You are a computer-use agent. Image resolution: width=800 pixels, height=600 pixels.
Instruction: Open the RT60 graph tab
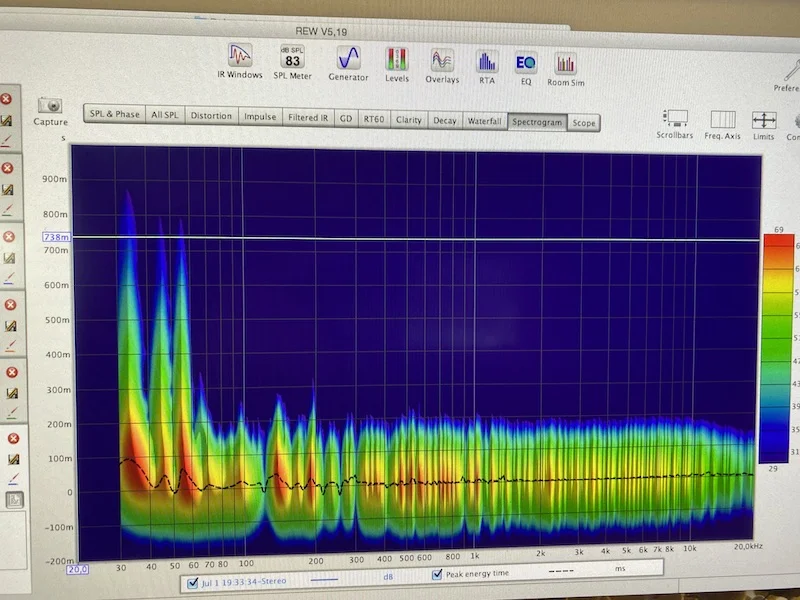click(373, 119)
